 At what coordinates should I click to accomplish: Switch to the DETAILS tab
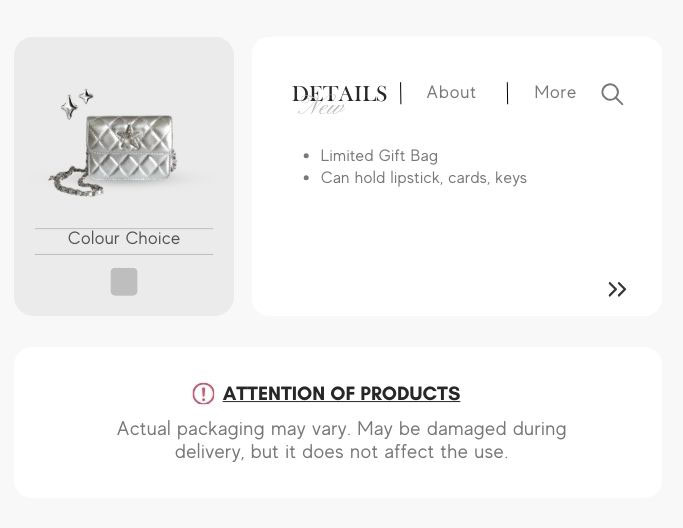pos(339,94)
